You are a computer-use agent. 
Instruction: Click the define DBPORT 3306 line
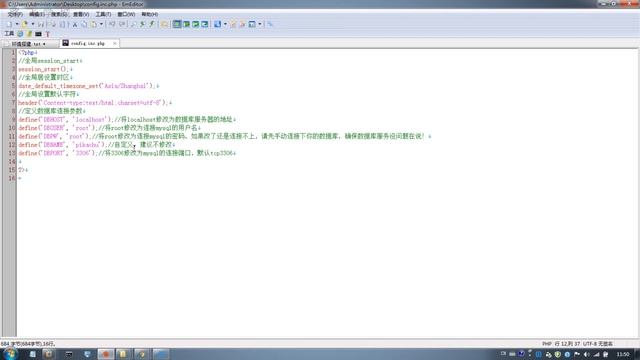(127, 153)
